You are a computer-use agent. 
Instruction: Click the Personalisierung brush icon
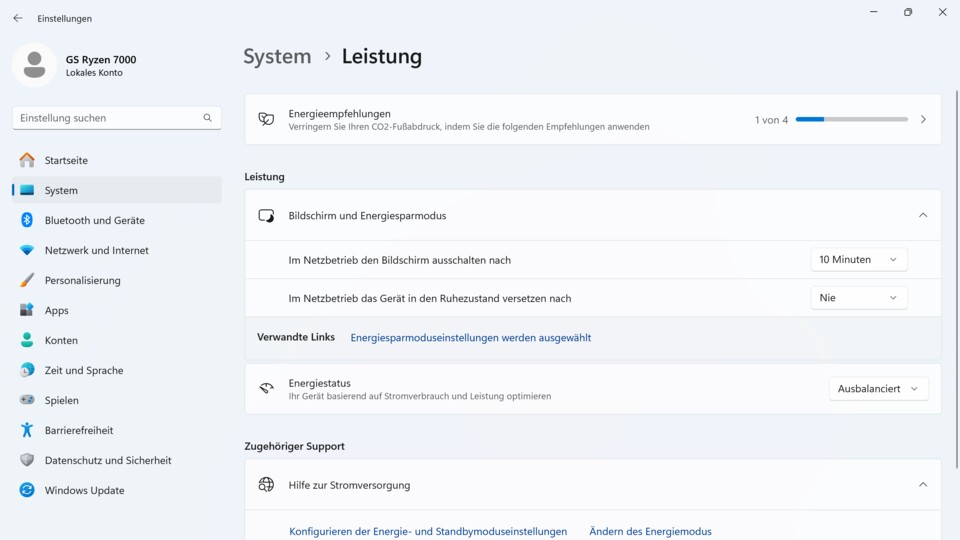point(27,280)
